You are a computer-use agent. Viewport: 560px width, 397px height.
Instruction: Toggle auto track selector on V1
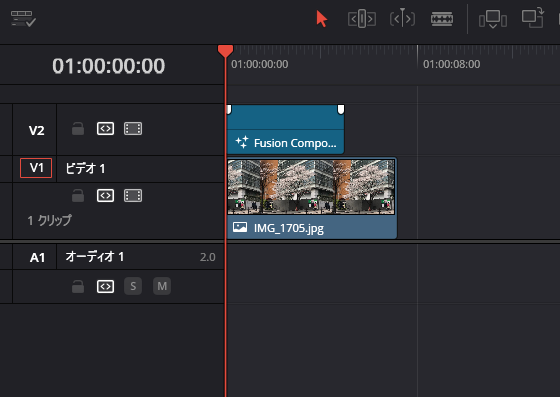(105, 196)
